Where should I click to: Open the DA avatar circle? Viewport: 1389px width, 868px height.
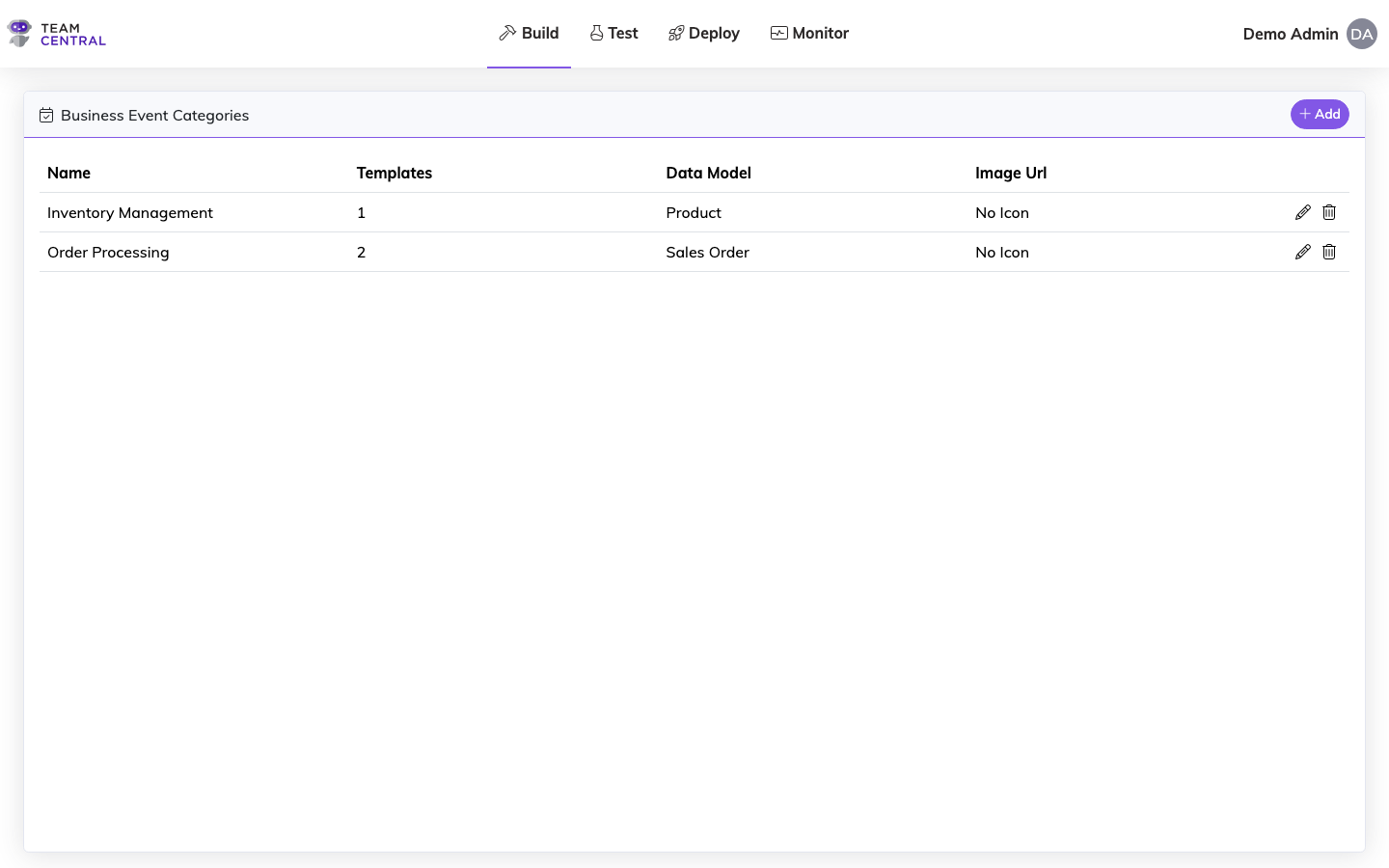click(1361, 34)
